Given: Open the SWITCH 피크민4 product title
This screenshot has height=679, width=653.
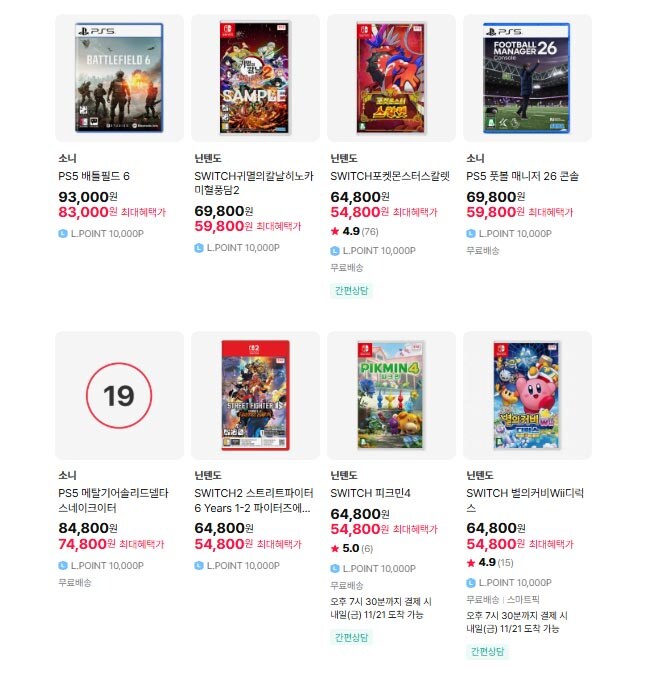Looking at the screenshot, I should click(x=370, y=493).
